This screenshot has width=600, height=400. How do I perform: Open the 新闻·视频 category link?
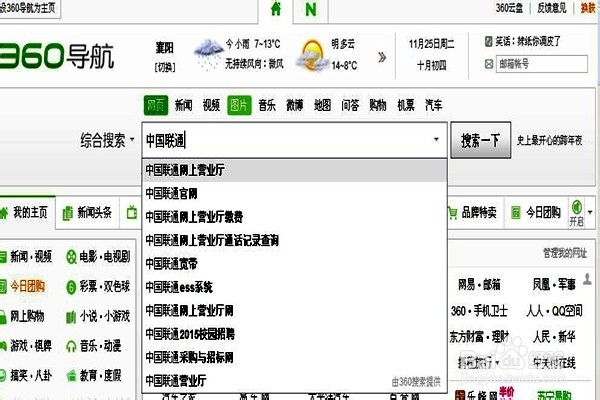(x=31, y=256)
